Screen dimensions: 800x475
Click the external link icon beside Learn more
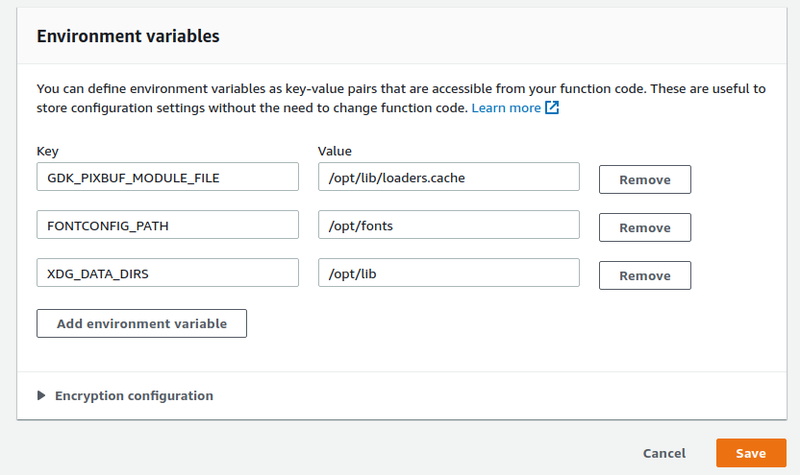click(552, 108)
